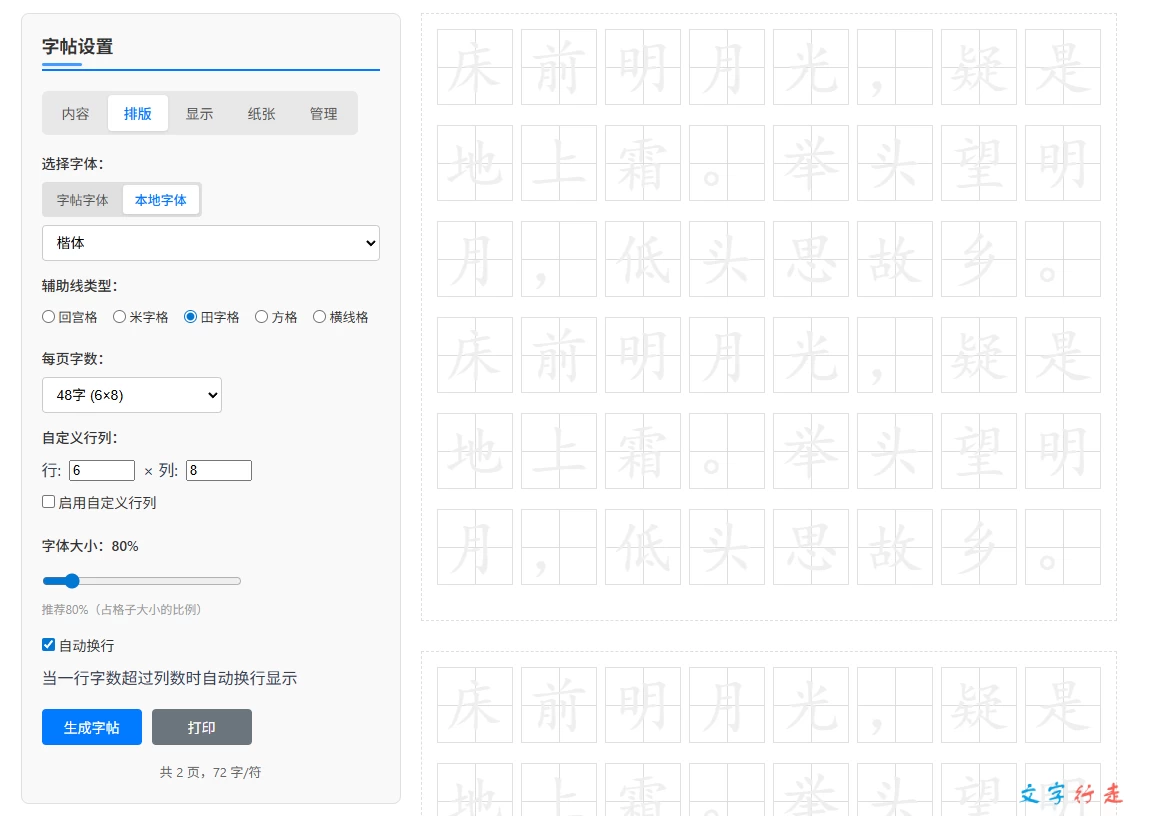Select the 排版 tab

point(137,113)
